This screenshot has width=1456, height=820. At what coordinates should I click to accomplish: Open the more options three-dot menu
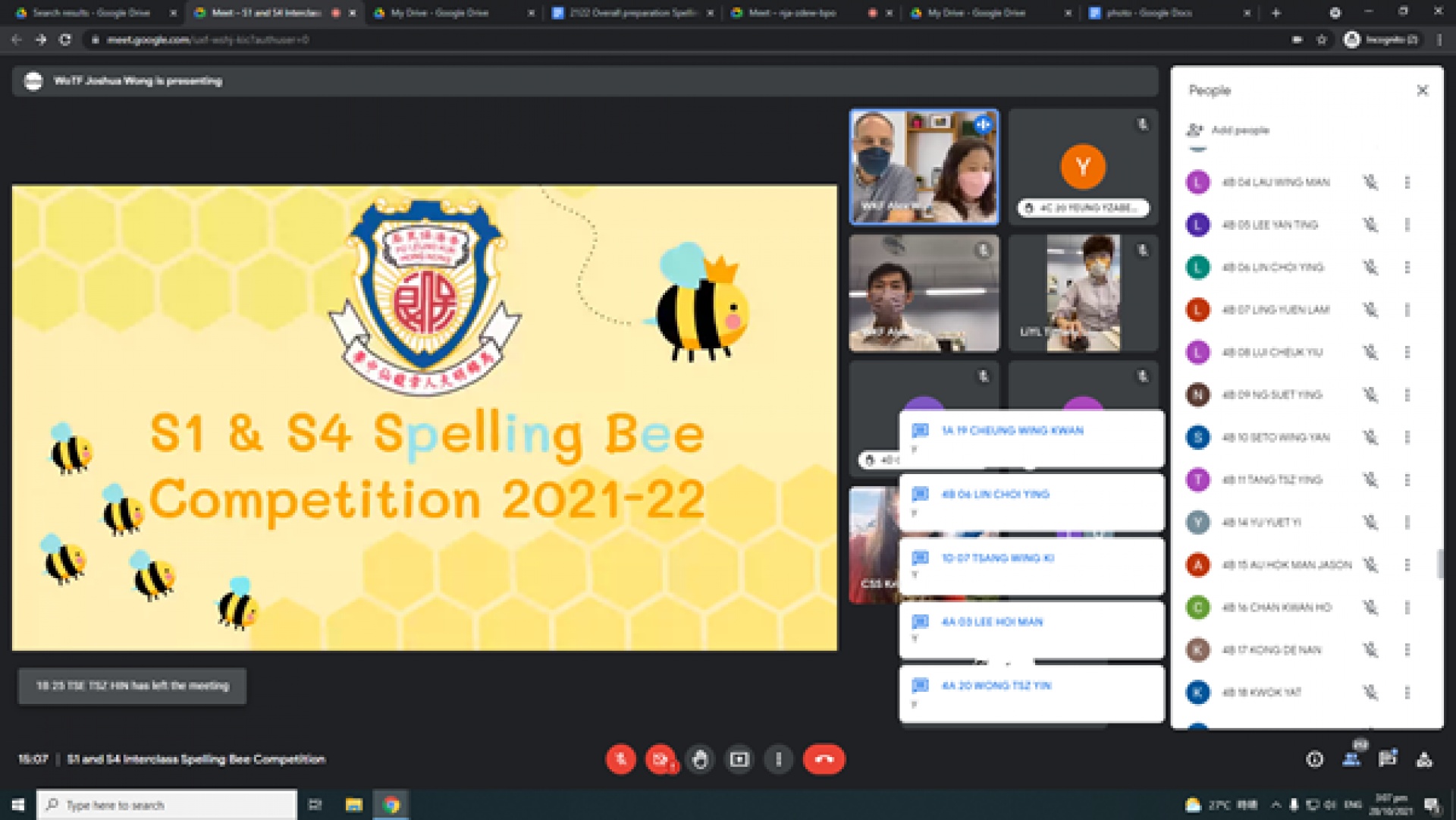(779, 759)
